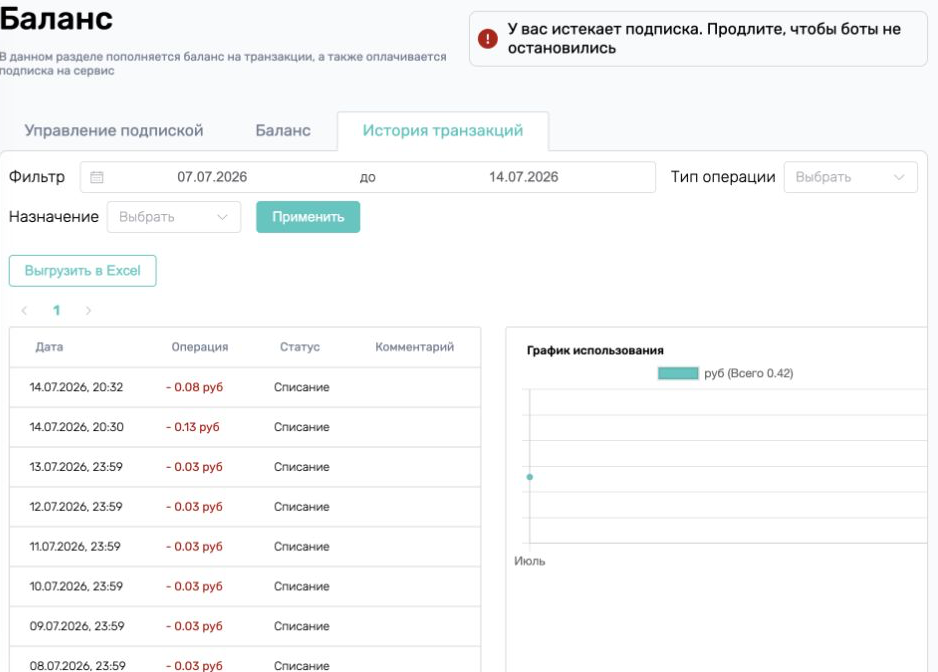The width and height of the screenshot is (938, 672).
Task: Switch to the Баланс tab
Action: [x=283, y=130]
